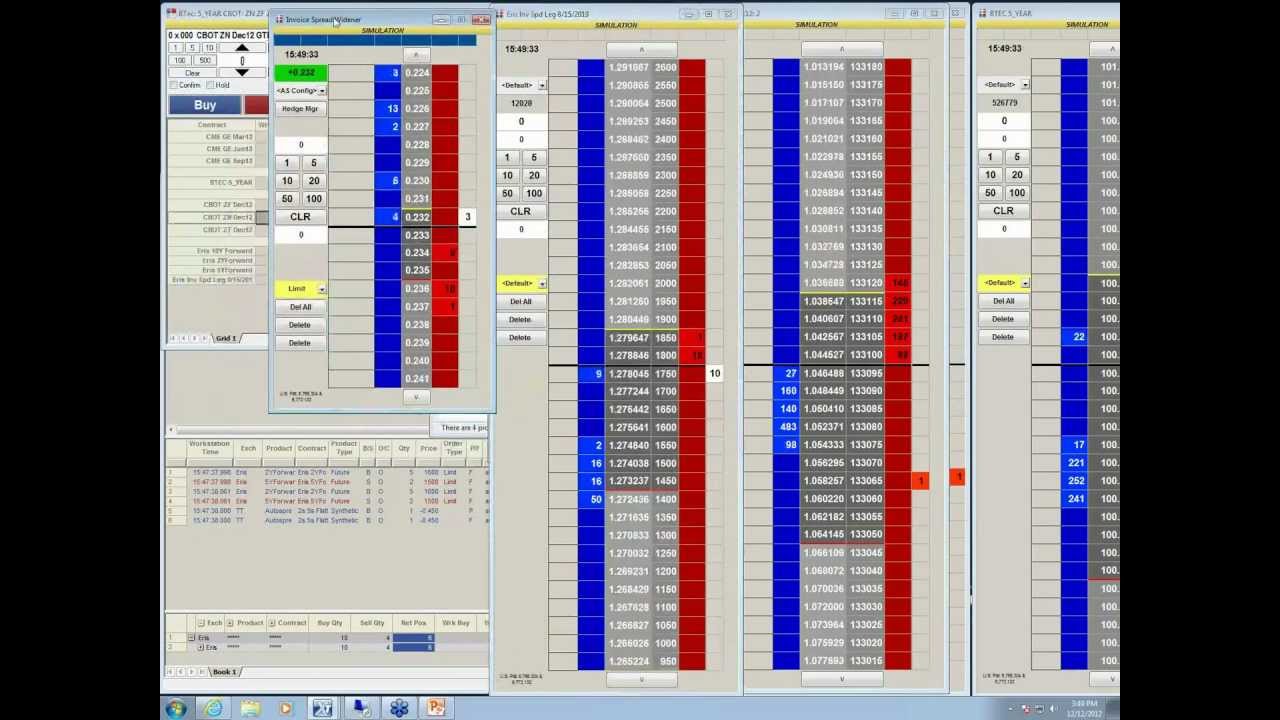The width and height of the screenshot is (1280, 720).
Task: Click Del All in right BTEC 5_YEAR window
Action: [x=1003, y=301]
